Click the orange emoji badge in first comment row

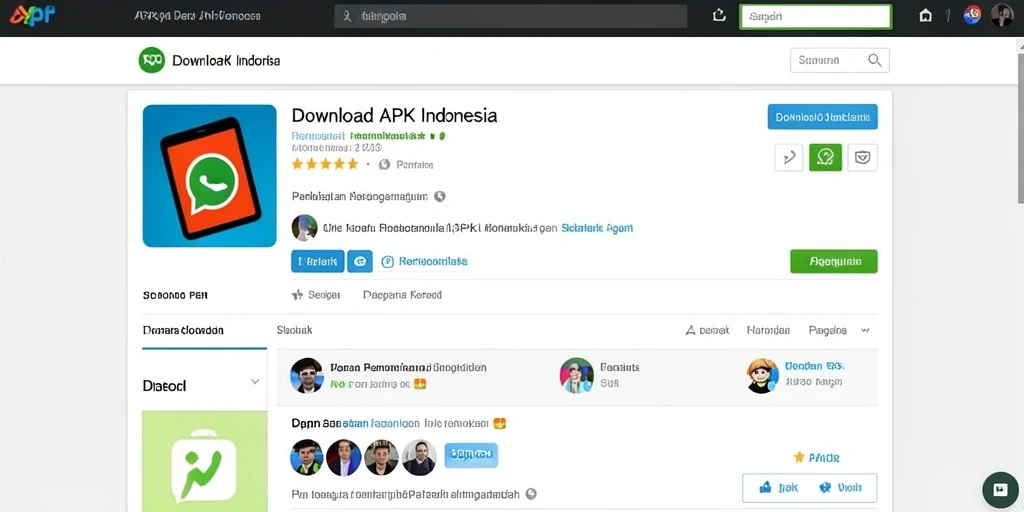pos(420,383)
